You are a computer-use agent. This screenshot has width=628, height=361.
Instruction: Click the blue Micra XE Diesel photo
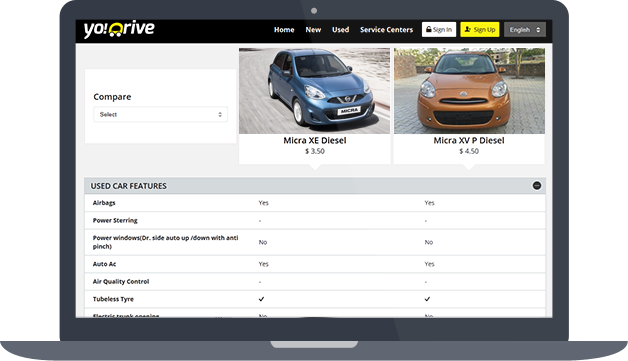point(314,91)
